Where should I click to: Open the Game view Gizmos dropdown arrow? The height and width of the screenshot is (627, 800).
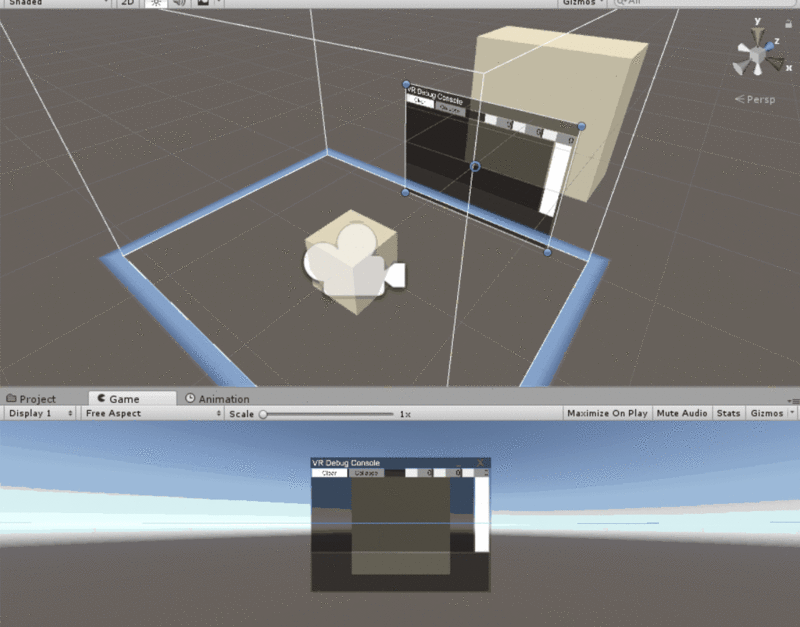coord(792,413)
